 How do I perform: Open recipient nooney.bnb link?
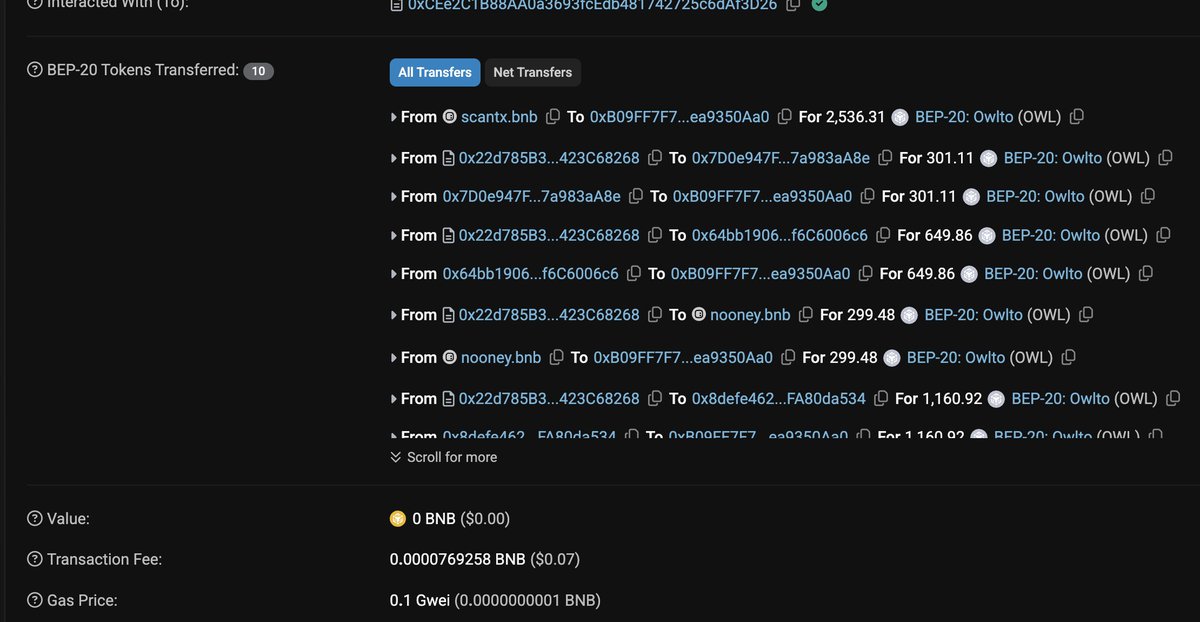point(750,315)
